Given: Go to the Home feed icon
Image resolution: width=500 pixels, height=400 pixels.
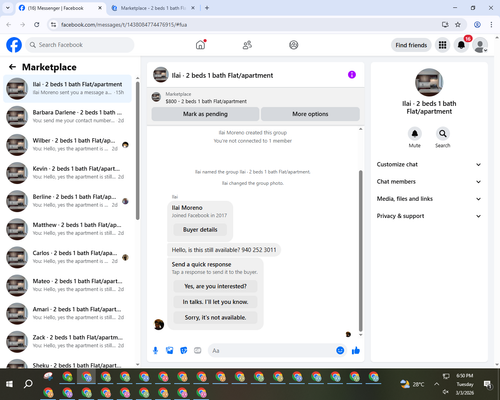Looking at the screenshot, I should coord(201,45).
